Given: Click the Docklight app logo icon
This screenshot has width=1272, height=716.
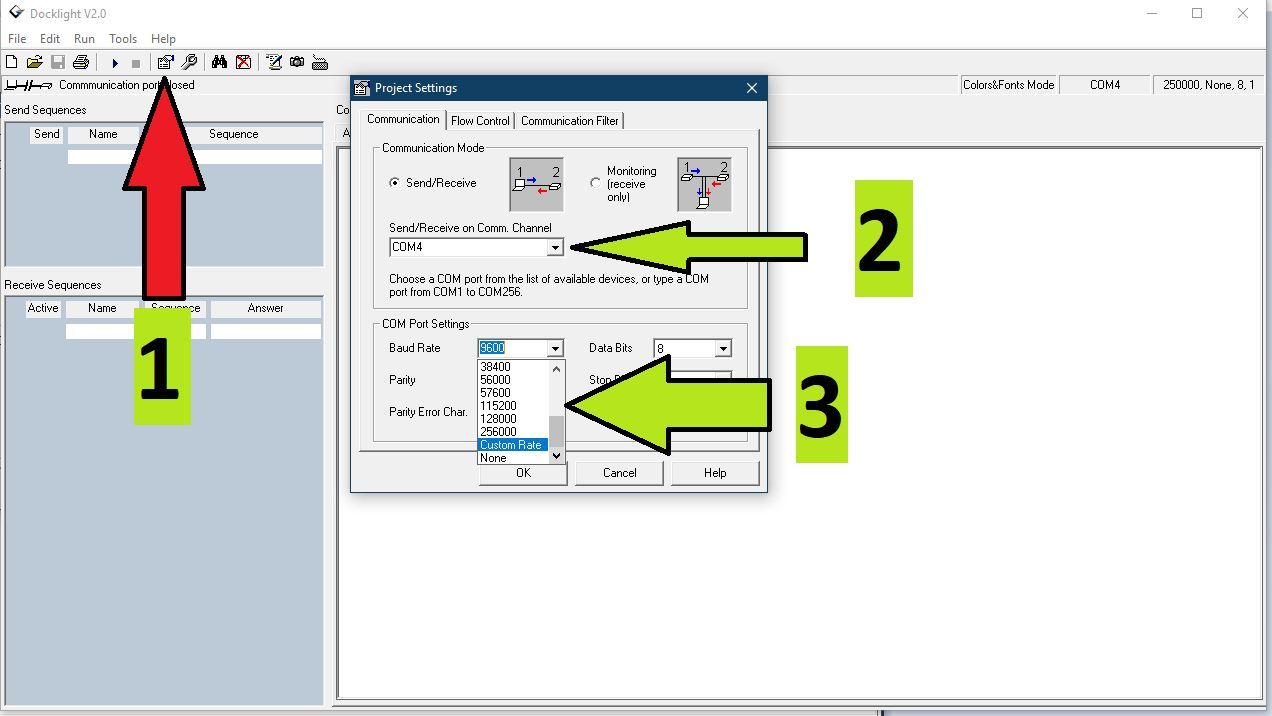Looking at the screenshot, I should 15,13.
